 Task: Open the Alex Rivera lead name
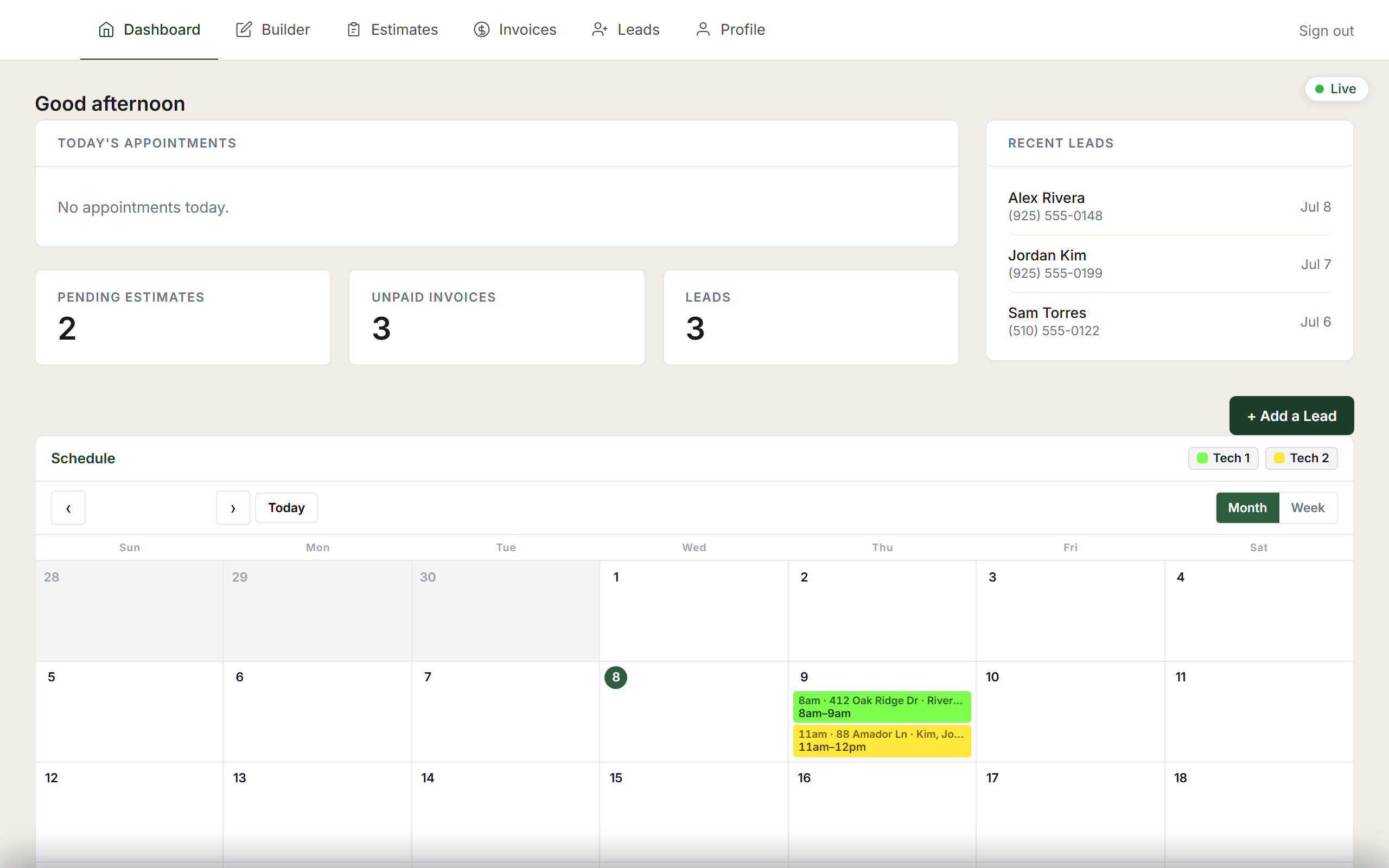(1046, 197)
